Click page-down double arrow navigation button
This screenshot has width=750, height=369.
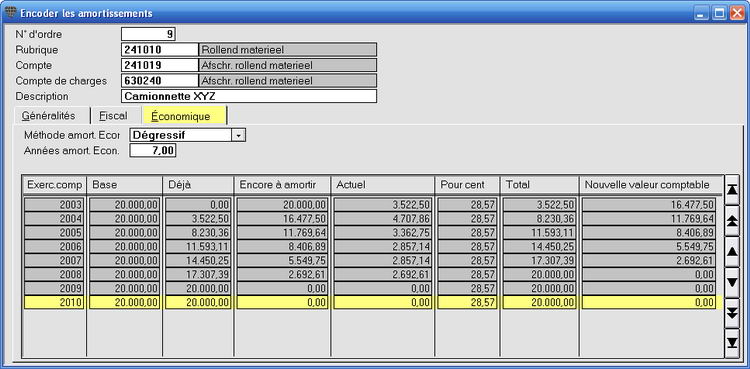tap(732, 313)
